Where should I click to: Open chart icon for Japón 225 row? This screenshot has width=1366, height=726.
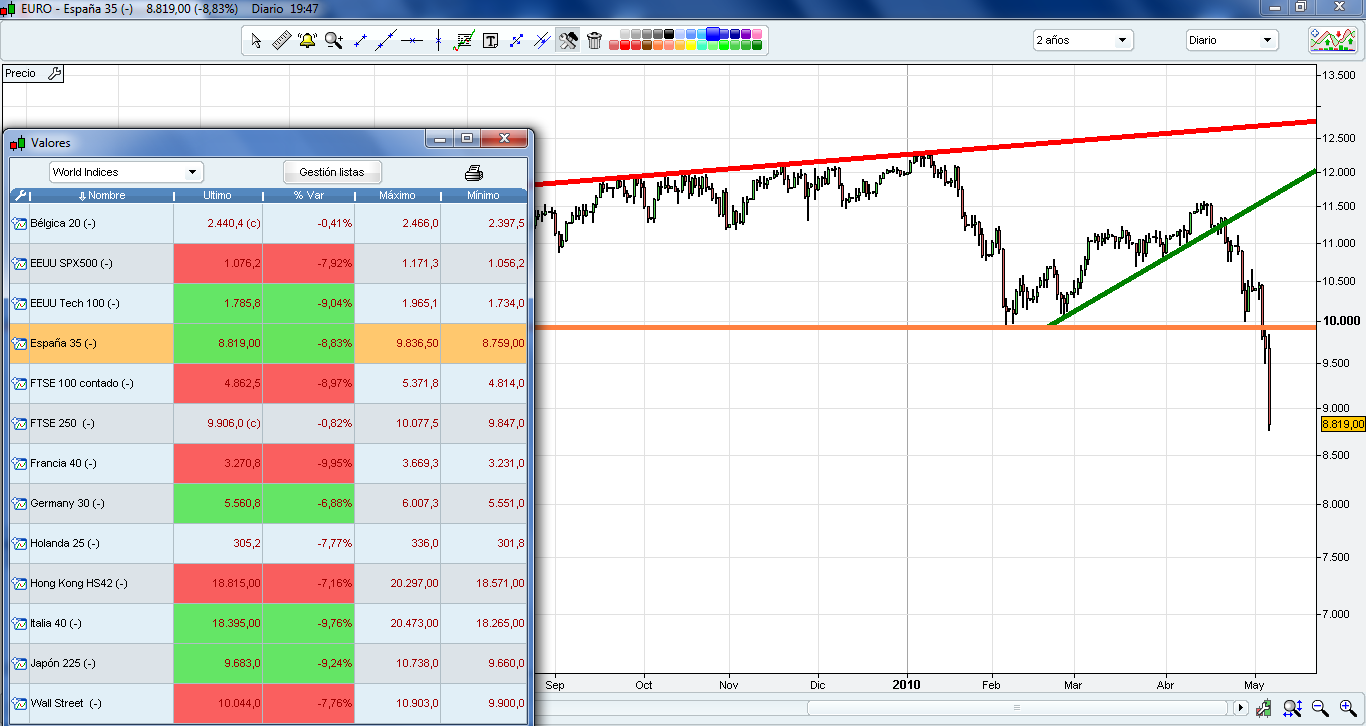click(x=19, y=663)
